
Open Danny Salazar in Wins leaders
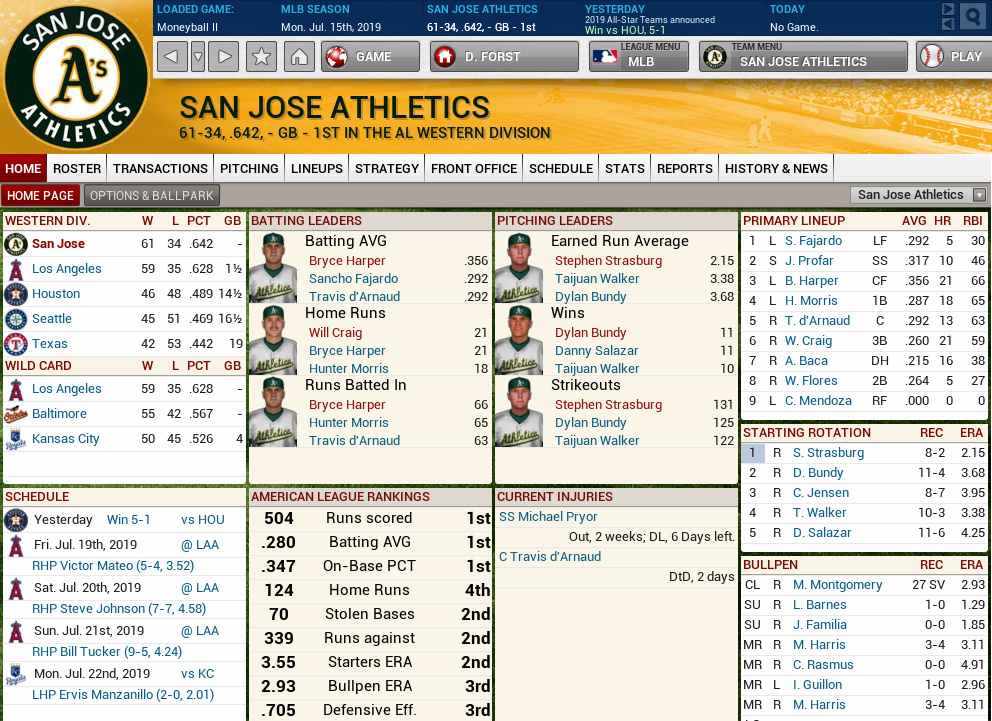coord(596,350)
